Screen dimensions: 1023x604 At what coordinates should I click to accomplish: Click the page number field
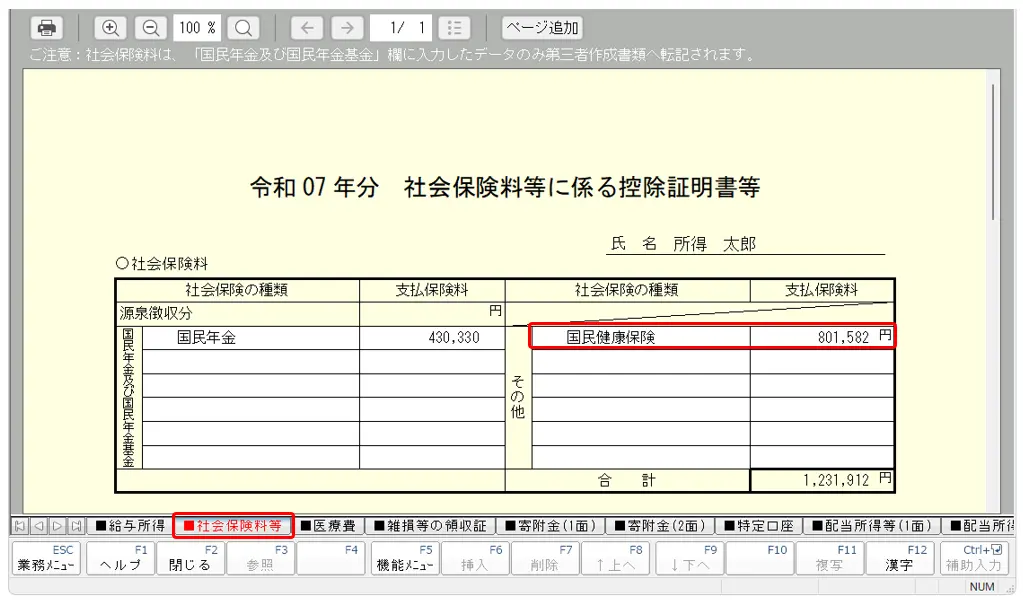point(400,28)
